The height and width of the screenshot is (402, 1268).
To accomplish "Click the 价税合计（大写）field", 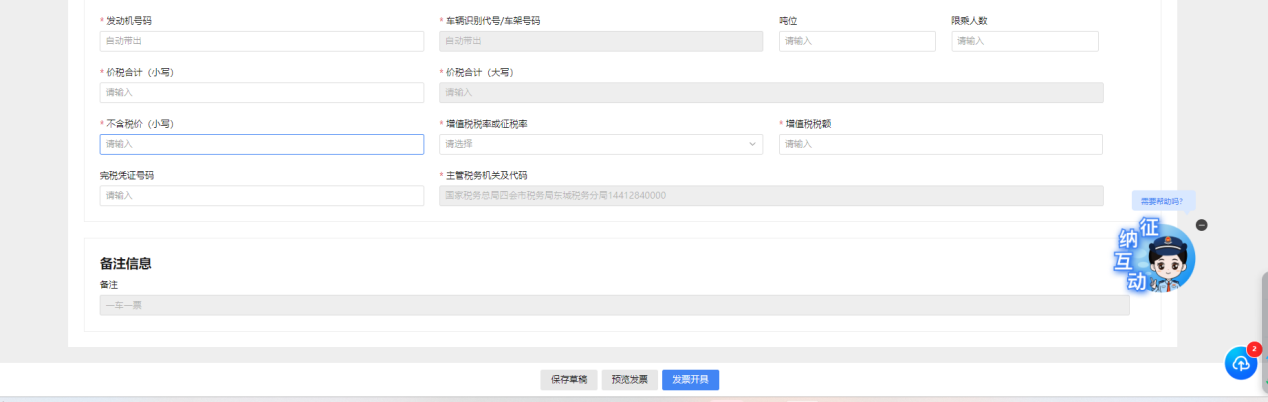I will (x=770, y=93).
